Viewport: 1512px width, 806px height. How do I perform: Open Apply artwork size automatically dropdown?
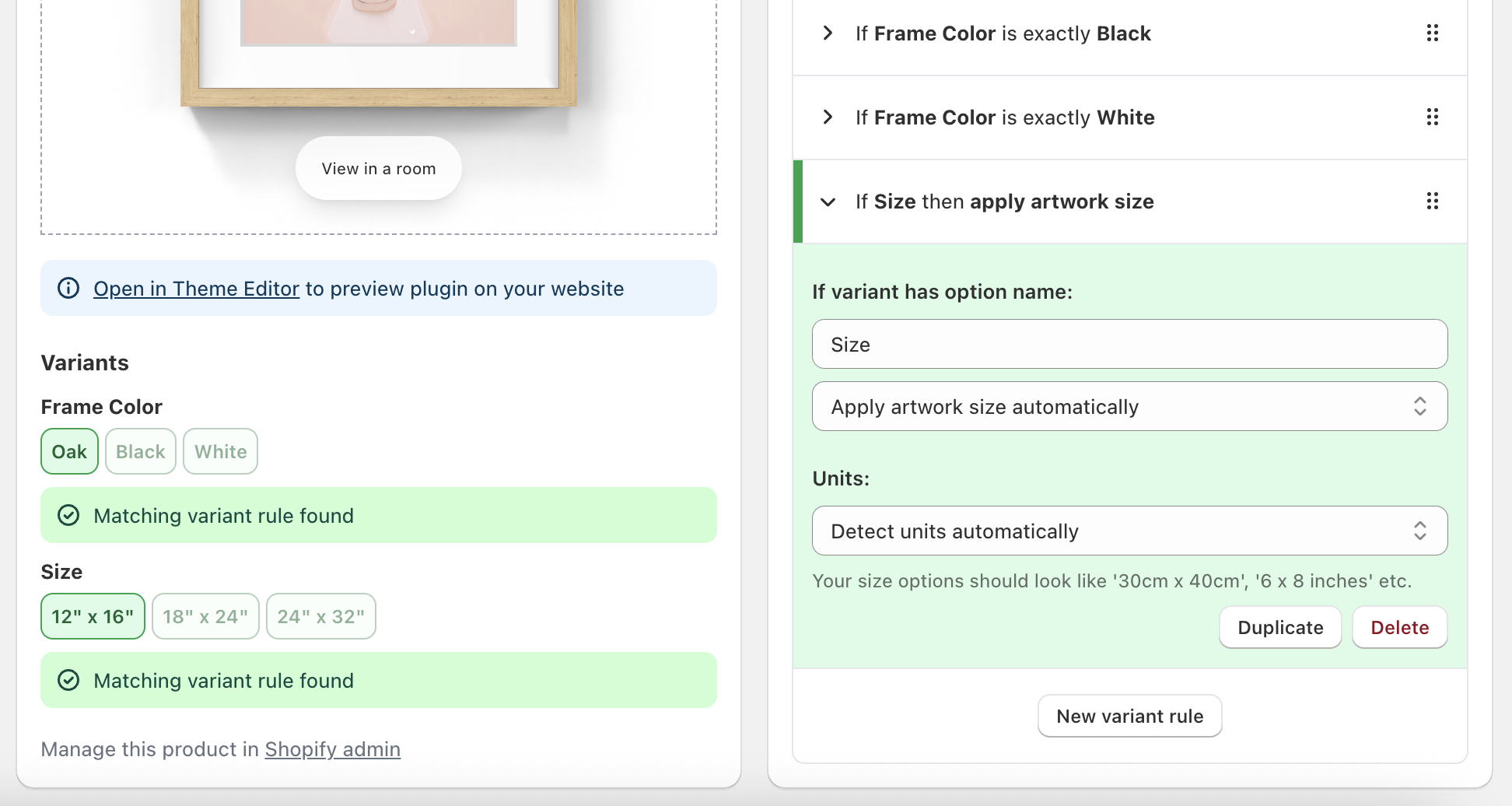coord(1129,407)
